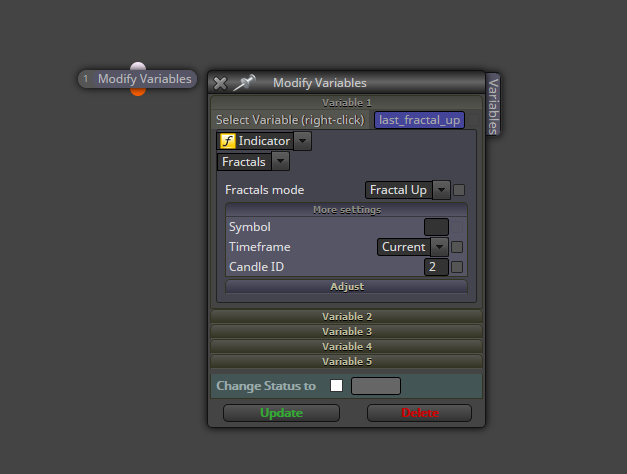Screen dimensions: 627x474
Task: Toggle checkbox next to Fractals mode
Action: 459,190
